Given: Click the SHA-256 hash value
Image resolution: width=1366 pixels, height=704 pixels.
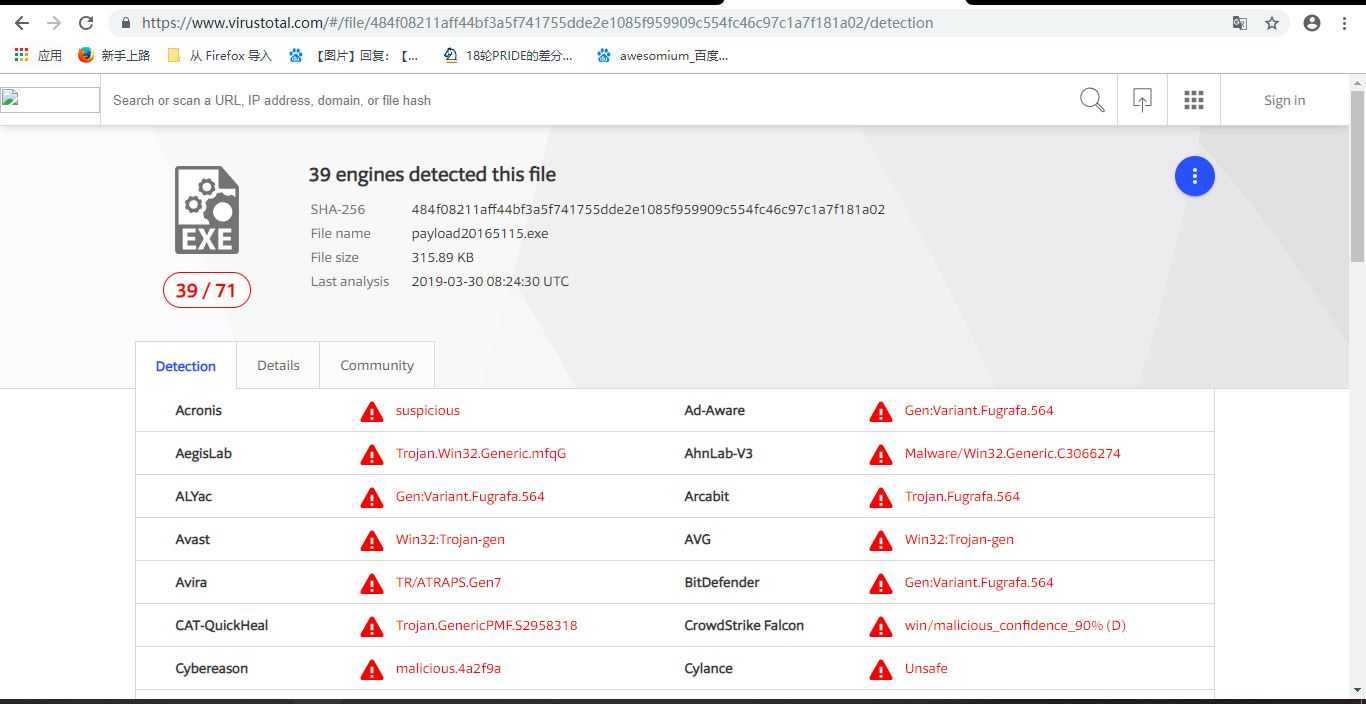Looking at the screenshot, I should [648, 209].
